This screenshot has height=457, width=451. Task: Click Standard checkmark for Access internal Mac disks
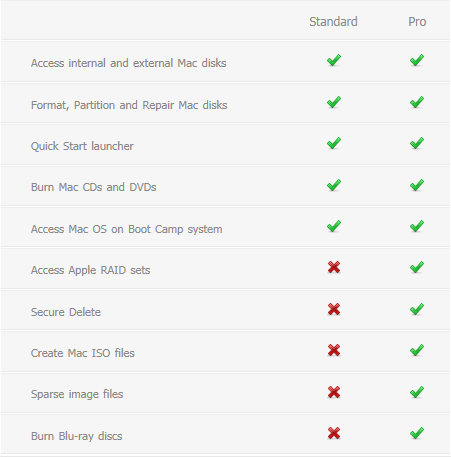point(334,60)
